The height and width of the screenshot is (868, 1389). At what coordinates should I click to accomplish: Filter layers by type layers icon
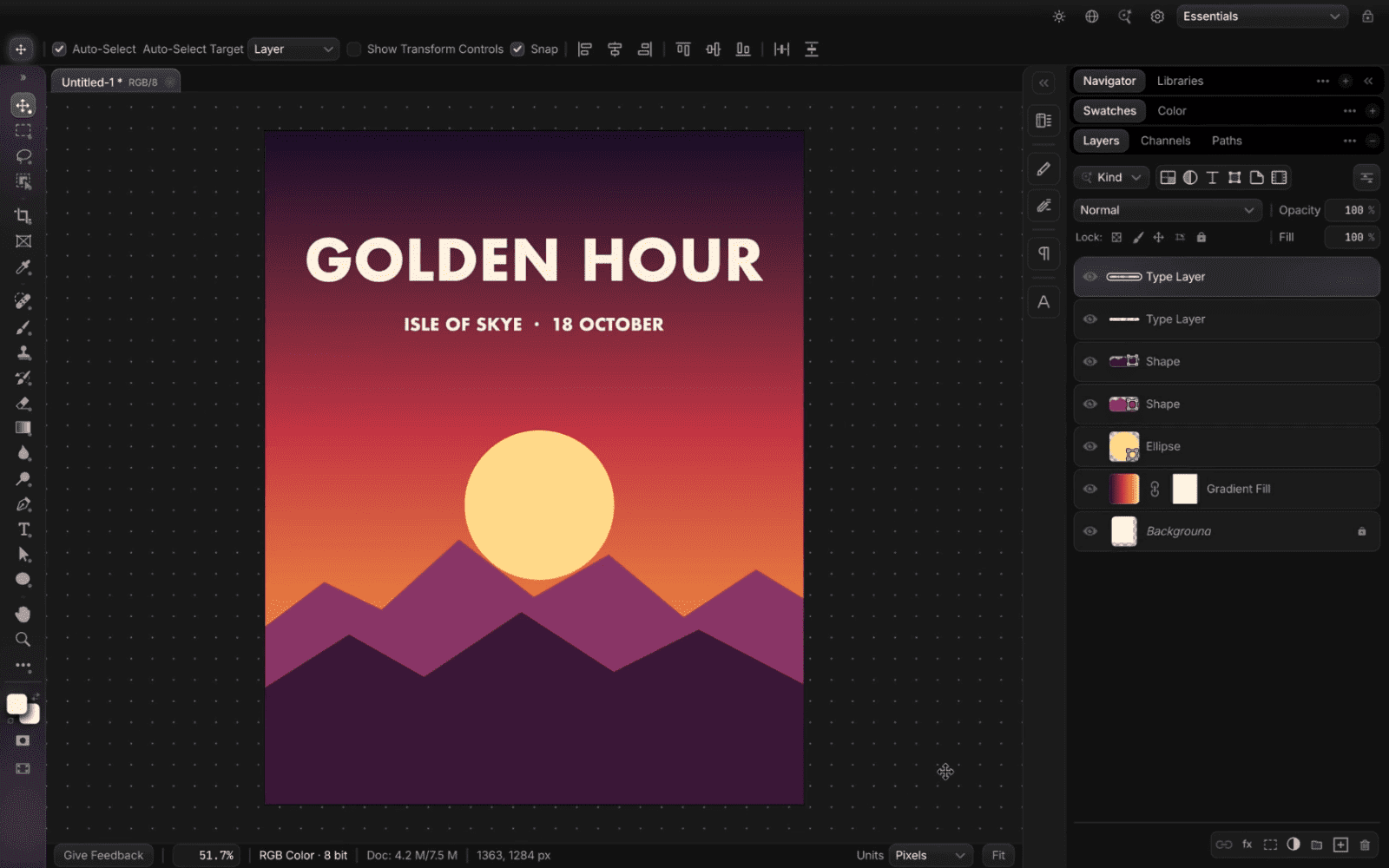point(1212,177)
